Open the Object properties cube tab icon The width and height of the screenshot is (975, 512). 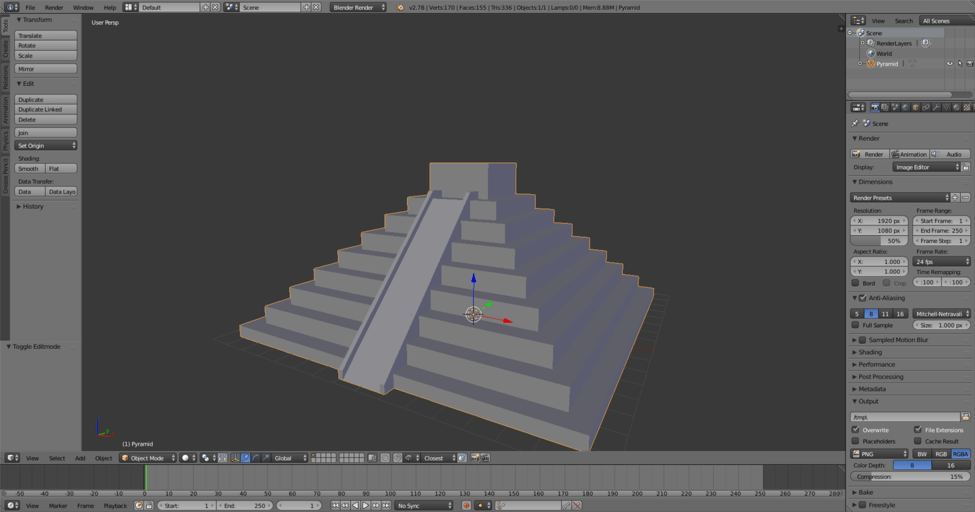click(916, 108)
